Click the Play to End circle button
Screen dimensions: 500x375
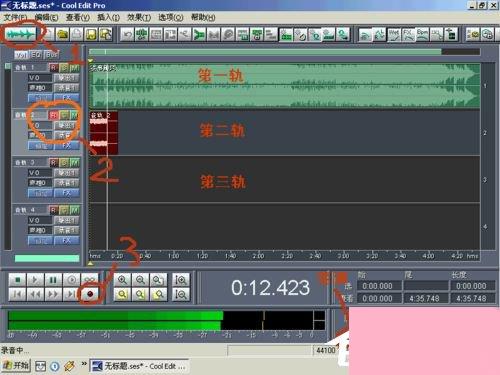tap(71, 280)
